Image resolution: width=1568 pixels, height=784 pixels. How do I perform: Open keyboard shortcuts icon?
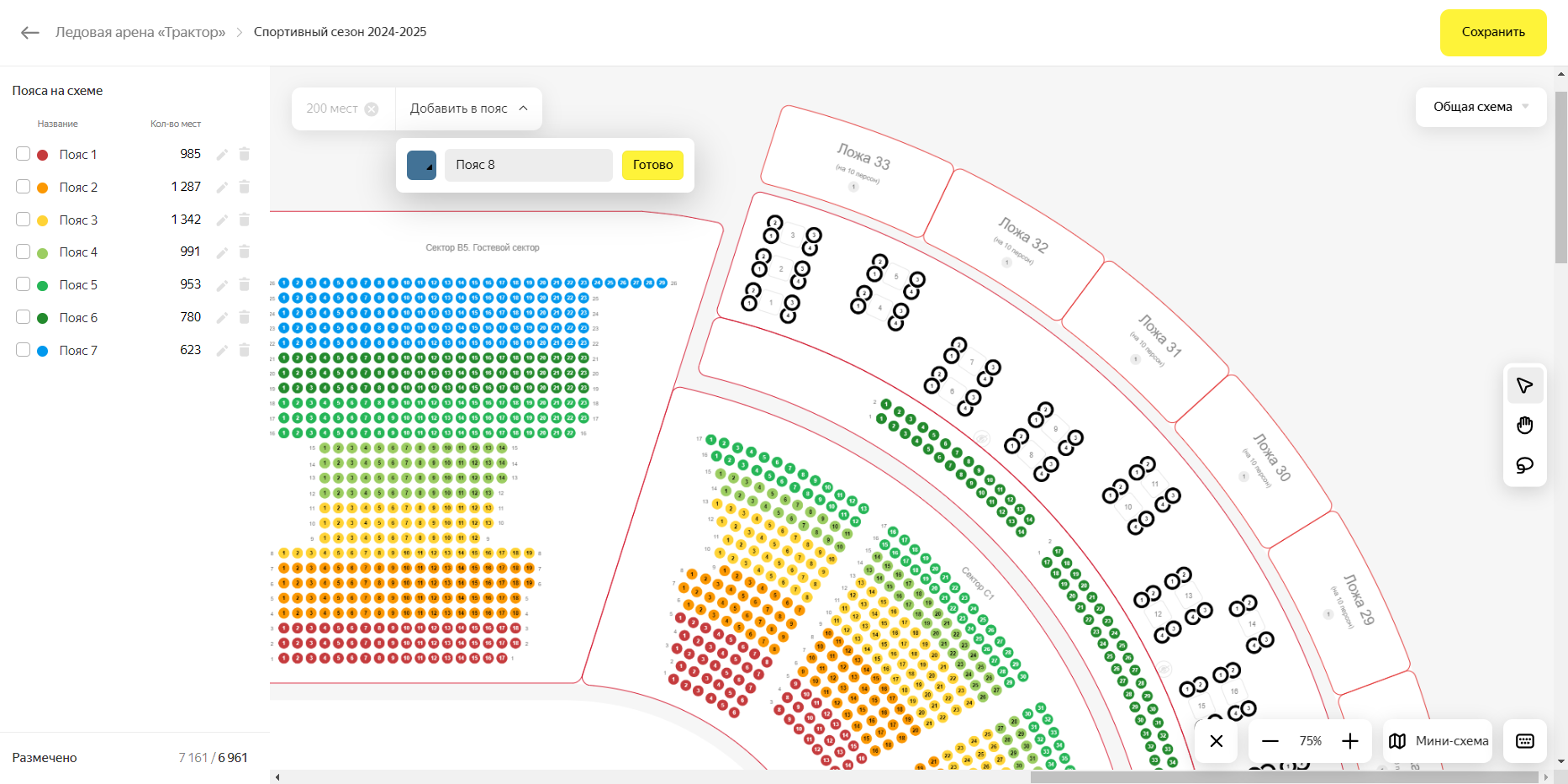(x=1524, y=741)
